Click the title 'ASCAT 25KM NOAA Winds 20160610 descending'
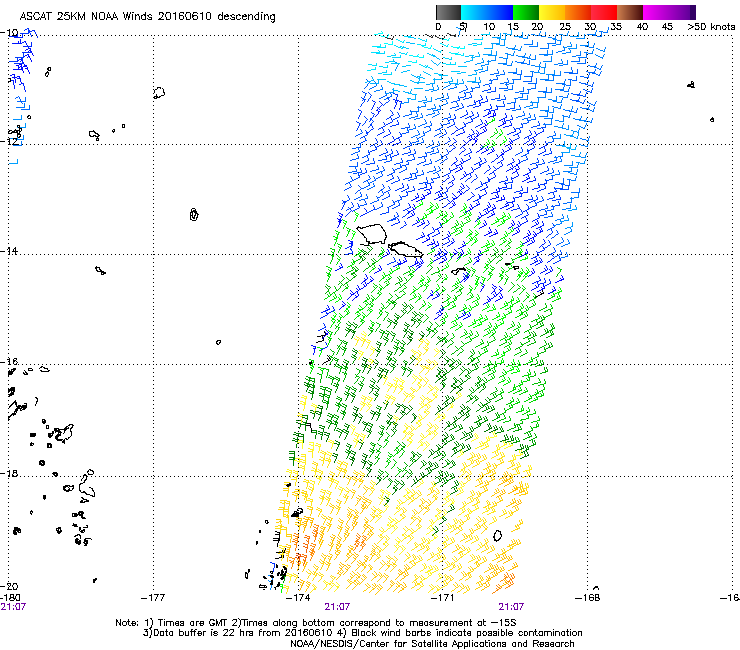The width and height of the screenshot is (740, 650). 147,17
